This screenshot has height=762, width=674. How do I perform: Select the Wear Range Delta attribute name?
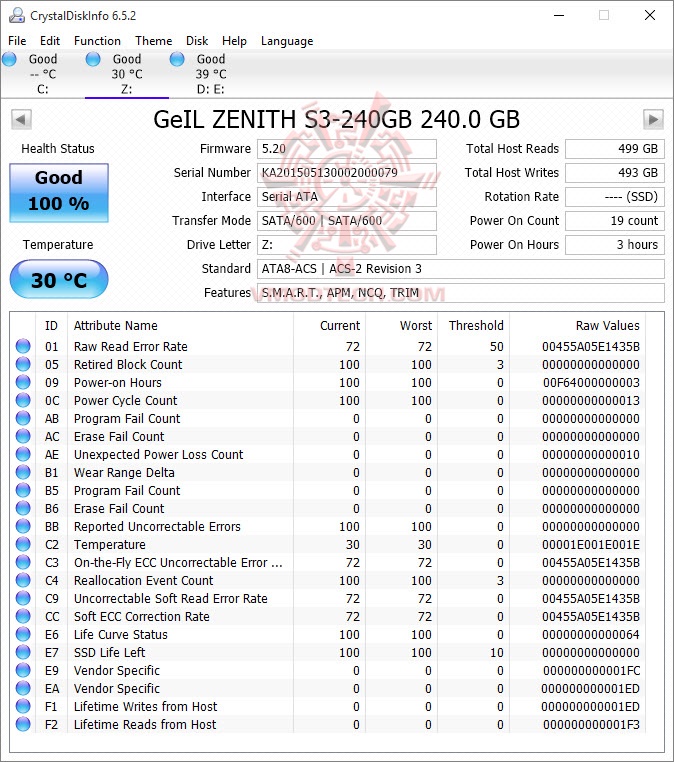(124, 472)
